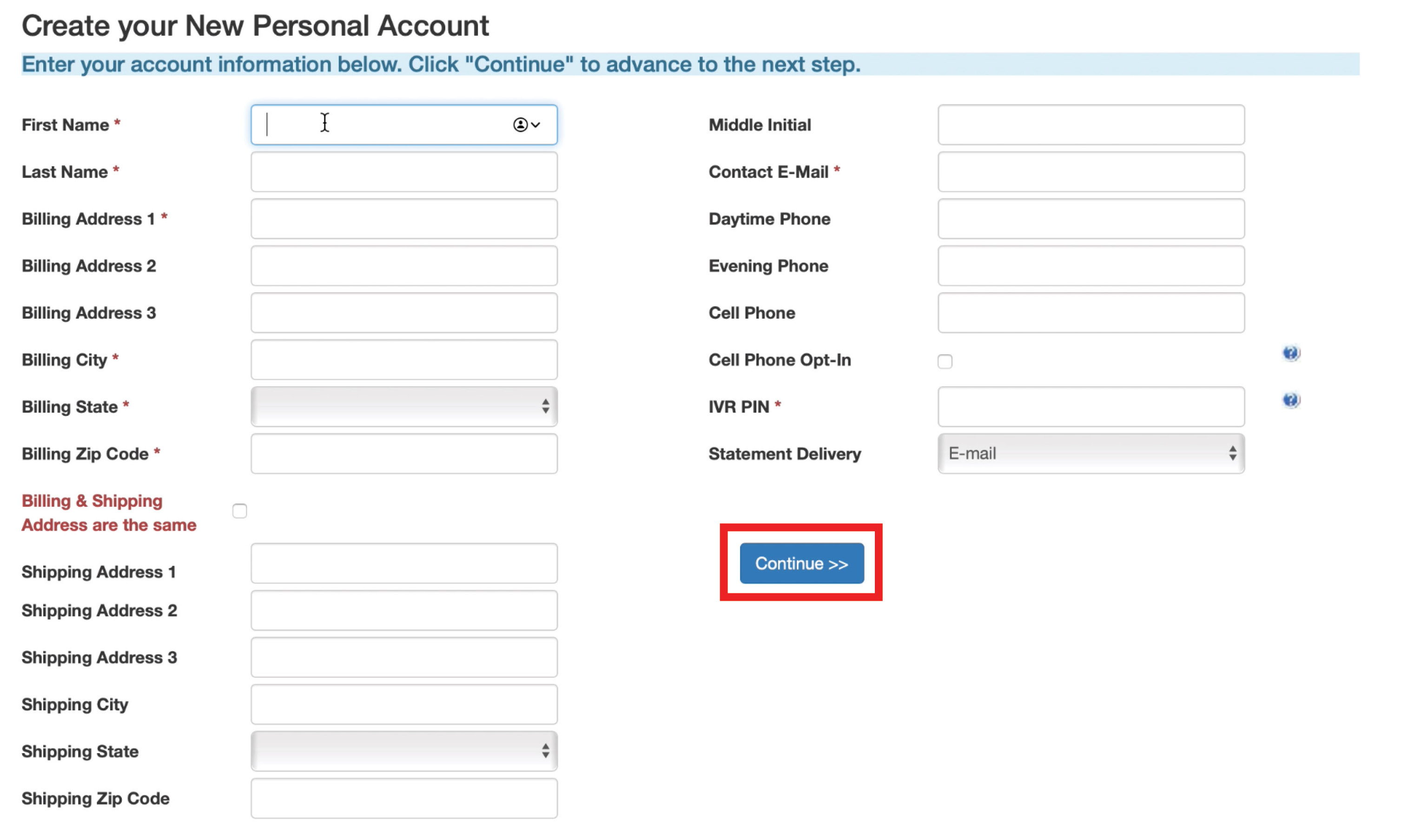The height and width of the screenshot is (840, 1428).
Task: Select the Billing Address 1 field
Action: [404, 219]
